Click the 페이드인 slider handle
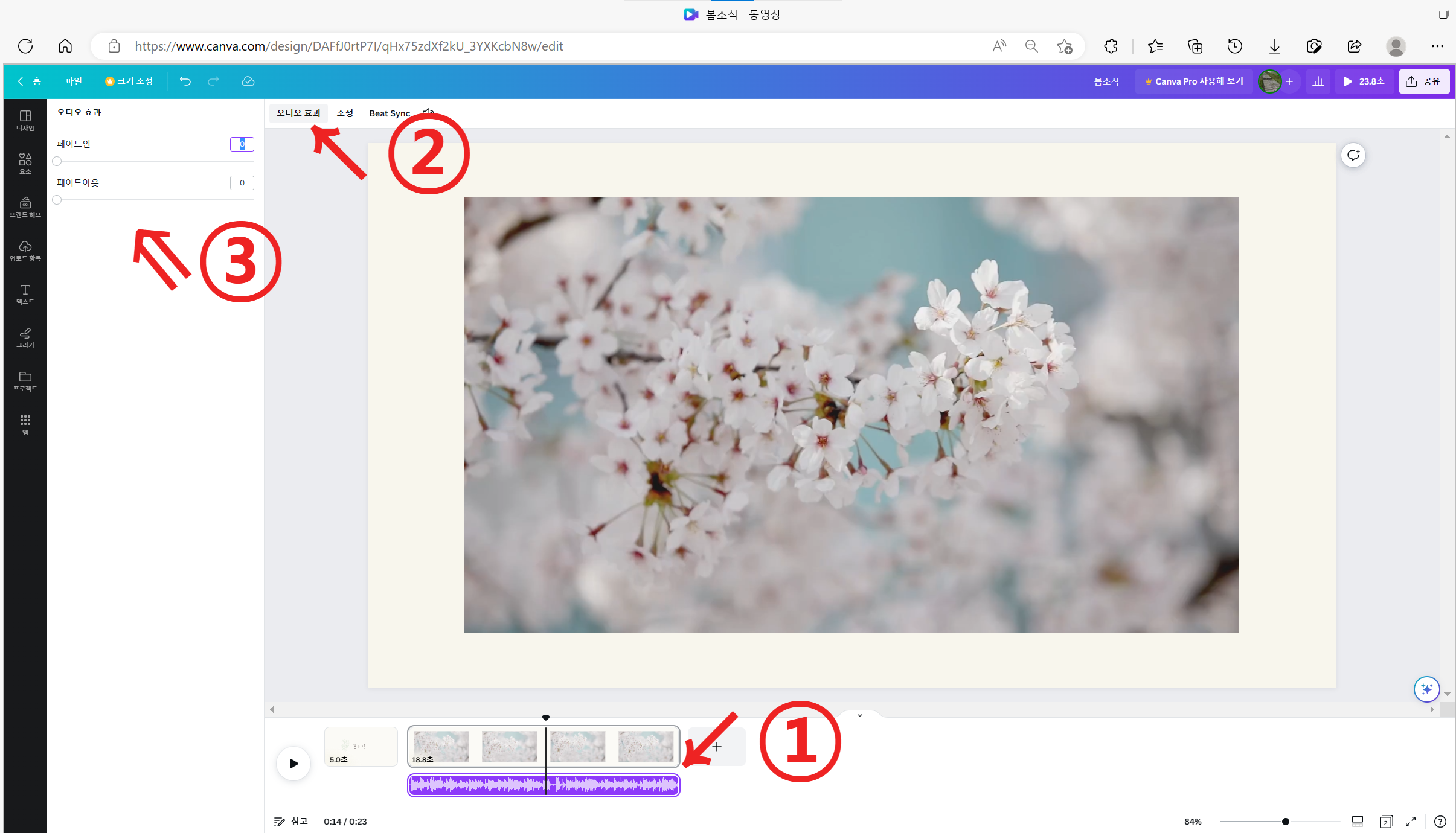The image size is (1456, 833). tap(57, 161)
